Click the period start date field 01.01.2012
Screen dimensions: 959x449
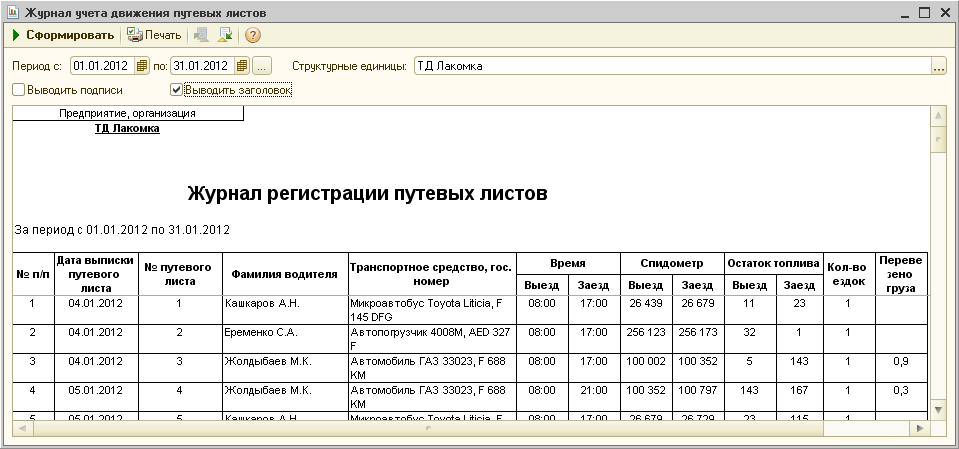[x=101, y=66]
